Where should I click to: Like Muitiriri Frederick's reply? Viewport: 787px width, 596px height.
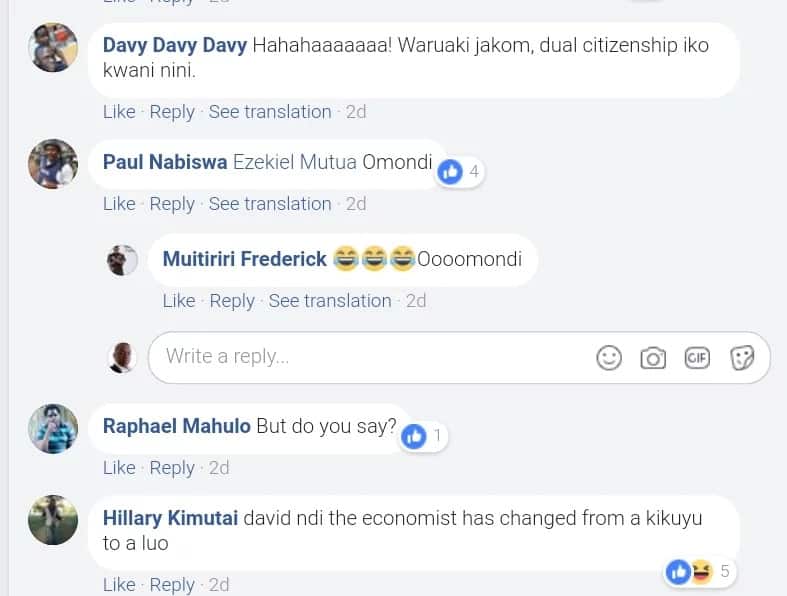[179, 301]
